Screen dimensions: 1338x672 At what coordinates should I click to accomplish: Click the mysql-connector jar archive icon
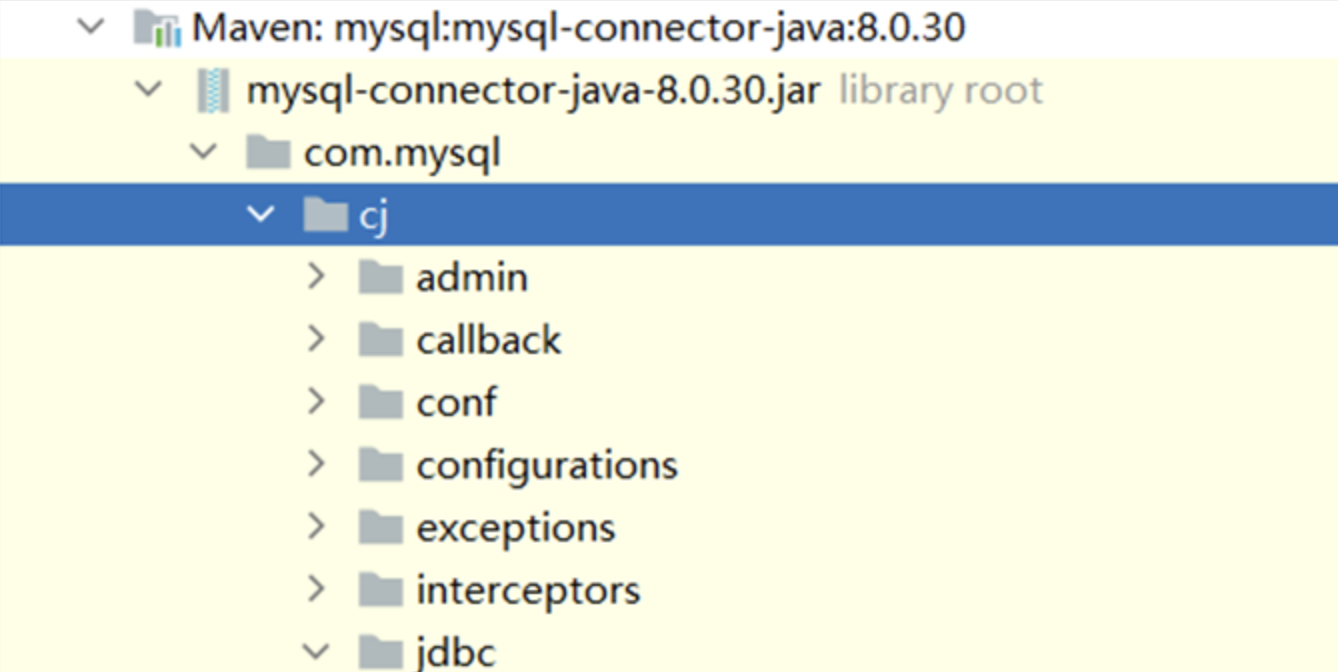213,91
